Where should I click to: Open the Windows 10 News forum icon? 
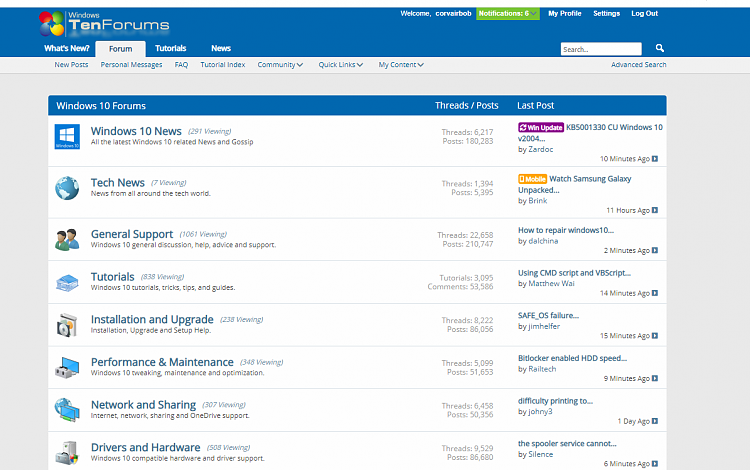click(67, 137)
